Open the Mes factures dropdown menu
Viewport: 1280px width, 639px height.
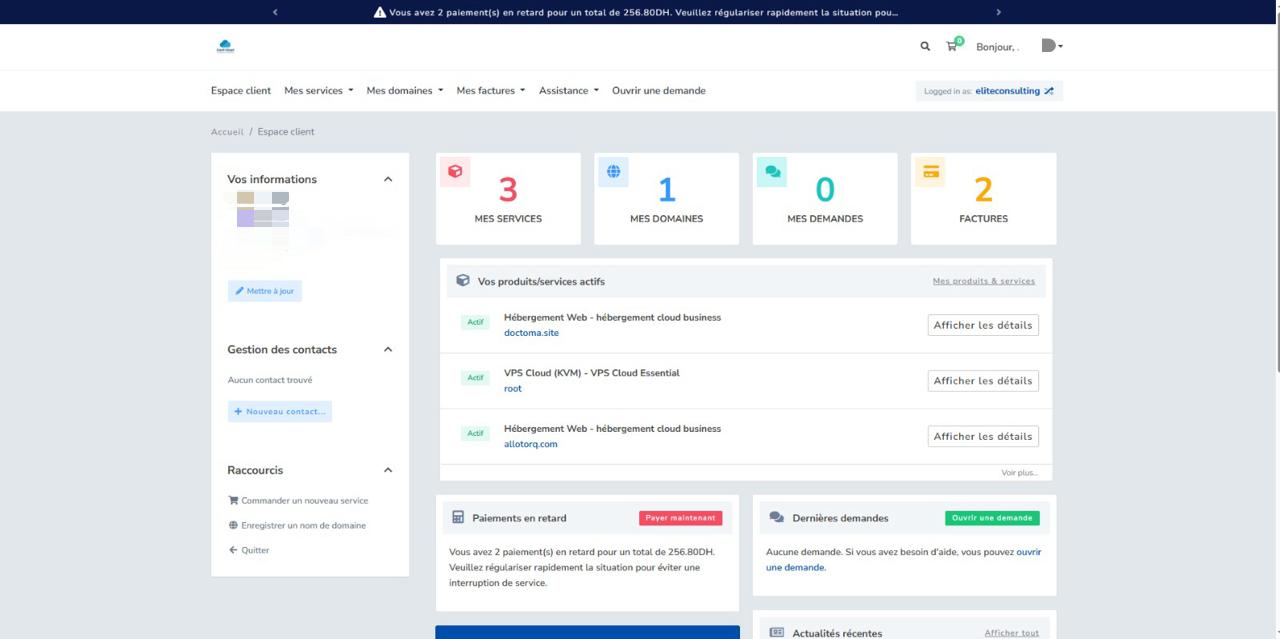click(x=490, y=91)
